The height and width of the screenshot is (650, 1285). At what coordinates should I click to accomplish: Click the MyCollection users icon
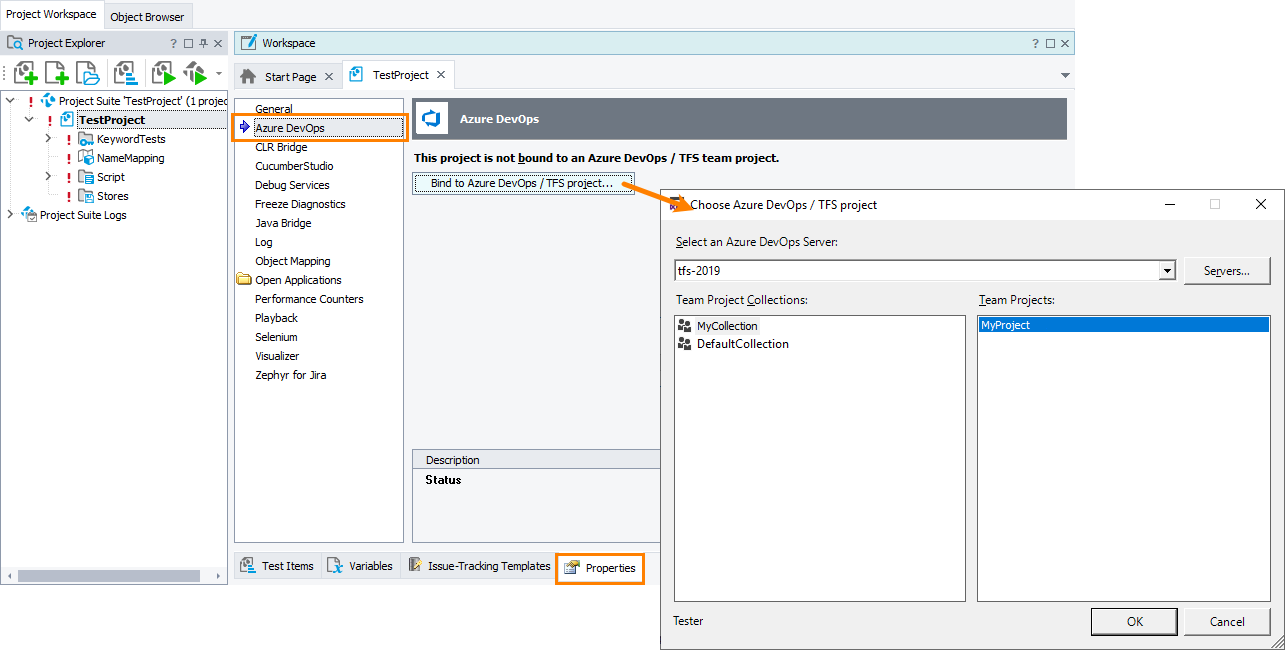685,326
